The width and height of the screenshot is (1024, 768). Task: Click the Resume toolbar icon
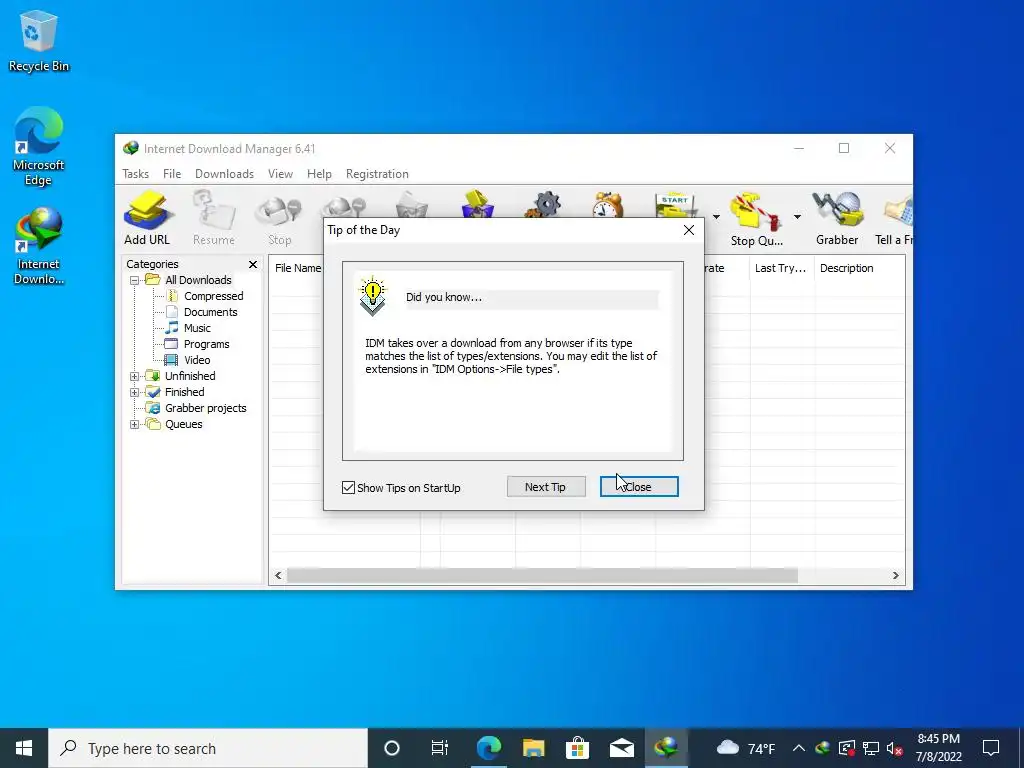tap(214, 217)
